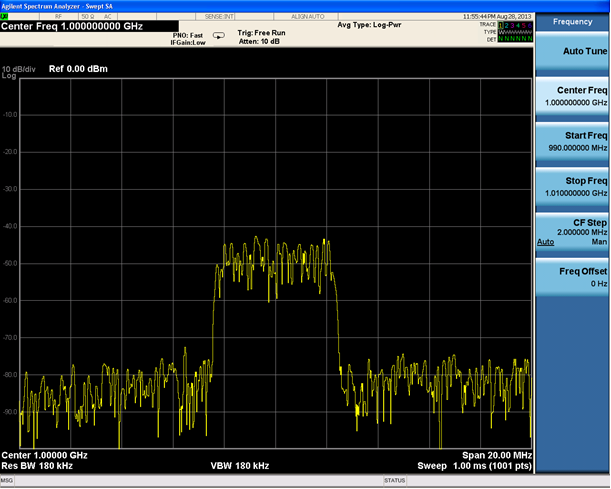
Task: Click the Frequency menu title
Action: 573,21
